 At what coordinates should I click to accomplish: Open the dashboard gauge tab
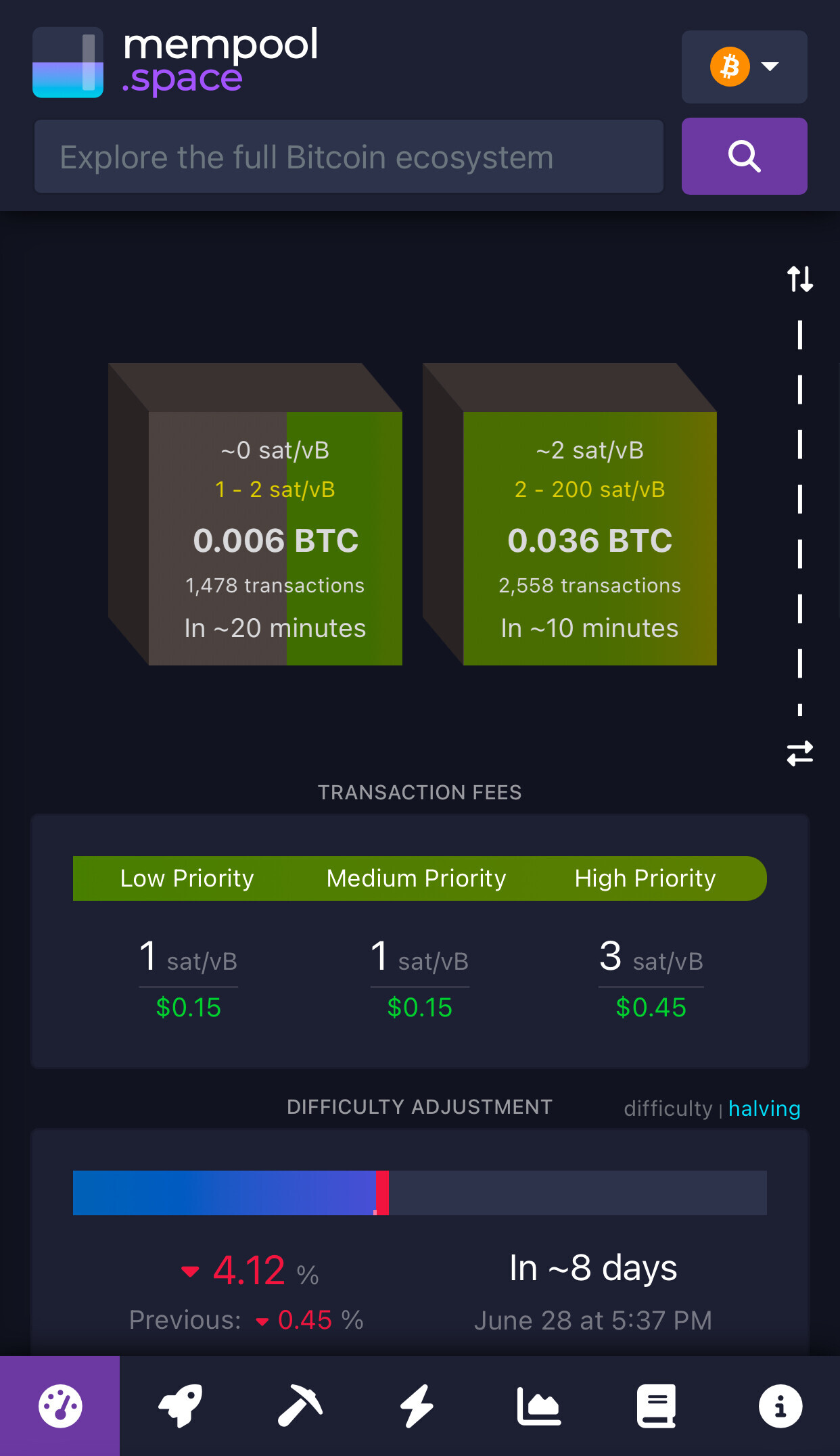point(60,1406)
